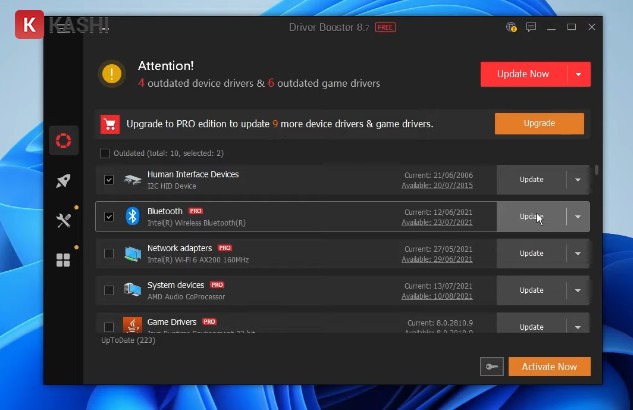The height and width of the screenshot is (410, 633).
Task: Open the Tools wrench section
Action: 63,221
